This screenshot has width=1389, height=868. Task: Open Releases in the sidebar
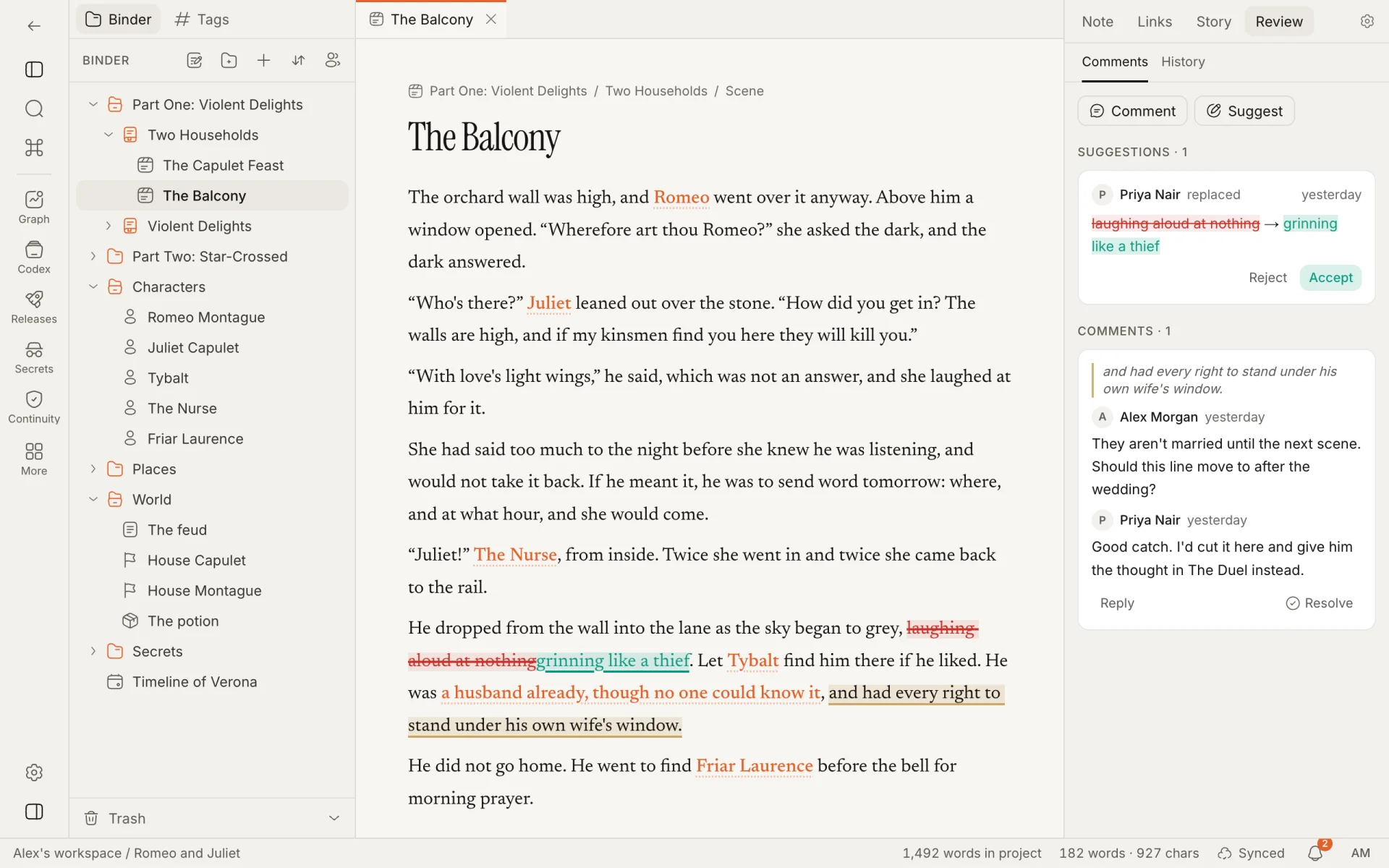34,307
